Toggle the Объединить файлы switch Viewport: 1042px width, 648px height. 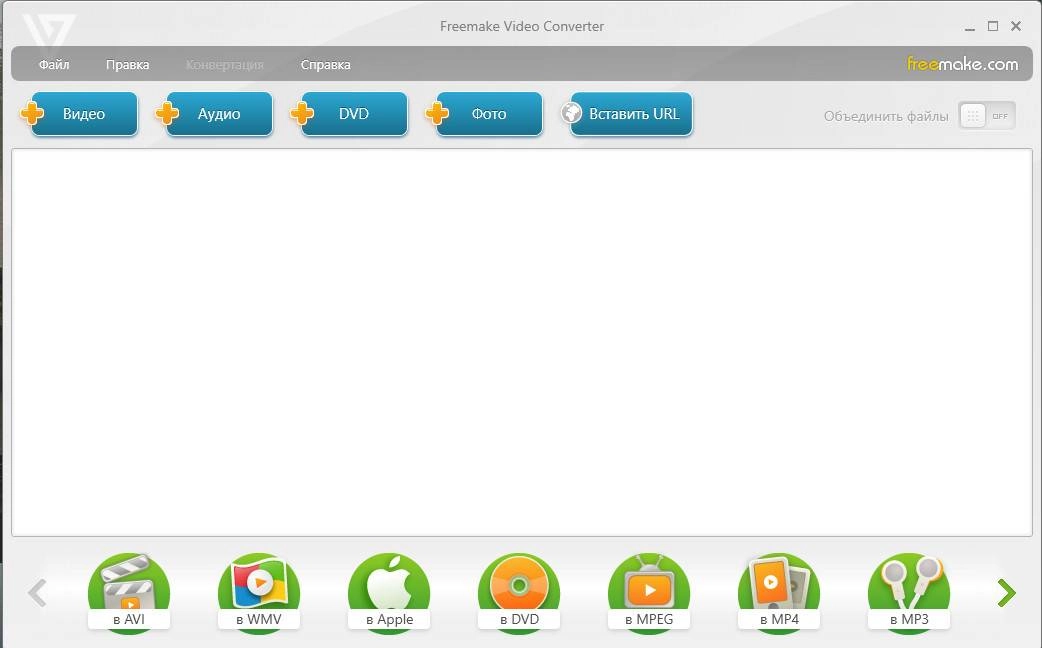tap(987, 116)
